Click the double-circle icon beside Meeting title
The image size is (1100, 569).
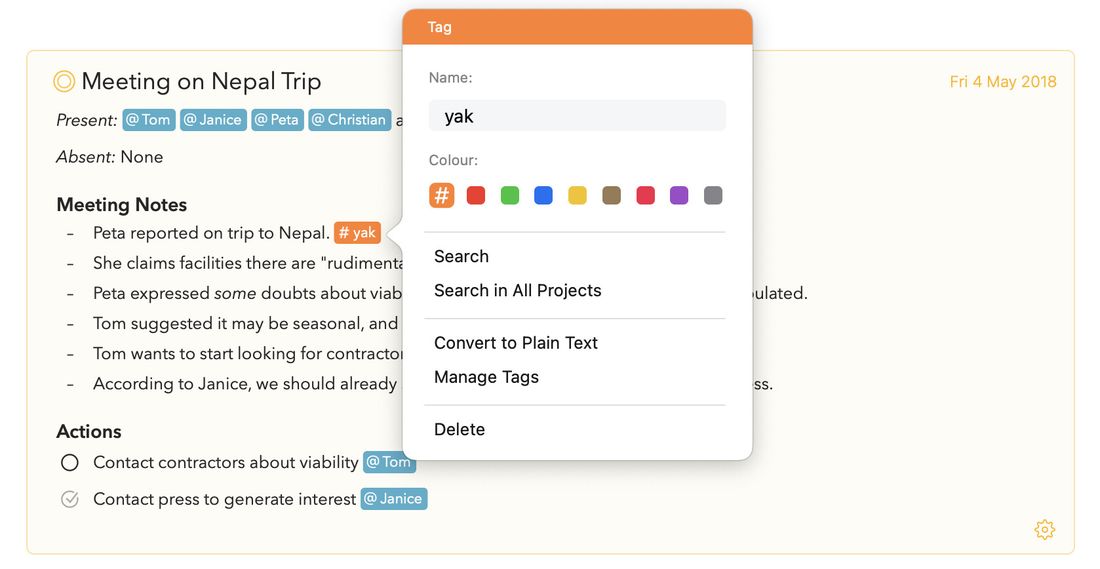point(64,81)
